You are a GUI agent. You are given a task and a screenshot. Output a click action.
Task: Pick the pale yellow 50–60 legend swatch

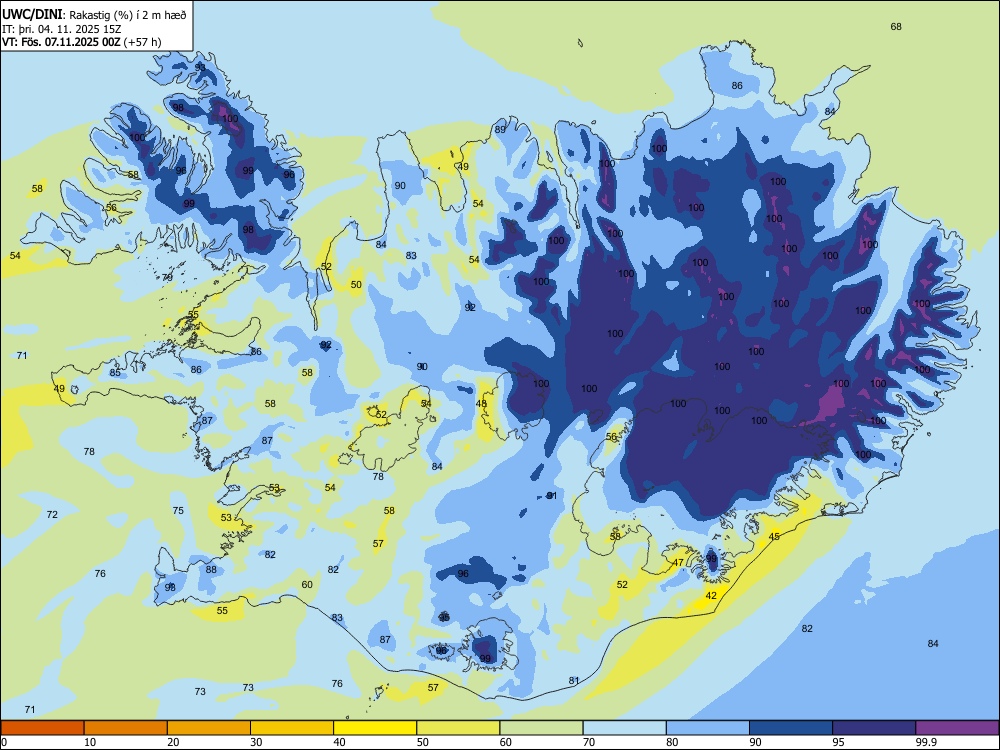tap(459, 728)
